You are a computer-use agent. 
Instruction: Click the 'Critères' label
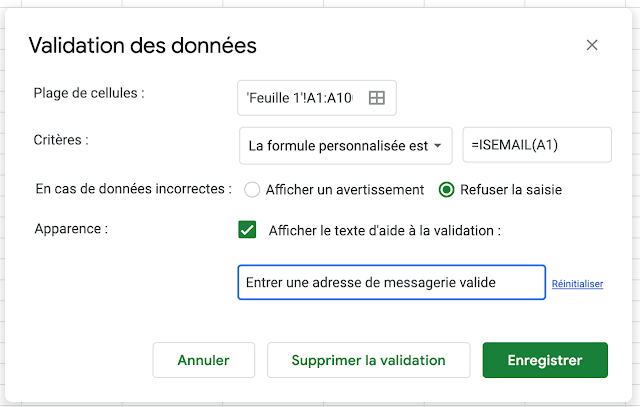62,140
